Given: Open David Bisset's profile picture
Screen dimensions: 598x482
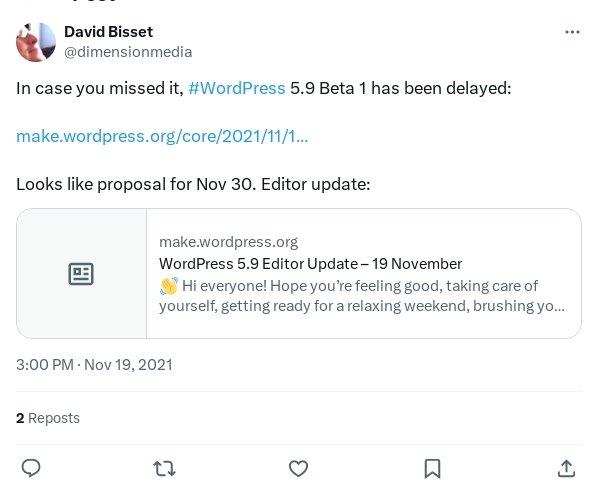Looking at the screenshot, I should (x=36, y=42).
